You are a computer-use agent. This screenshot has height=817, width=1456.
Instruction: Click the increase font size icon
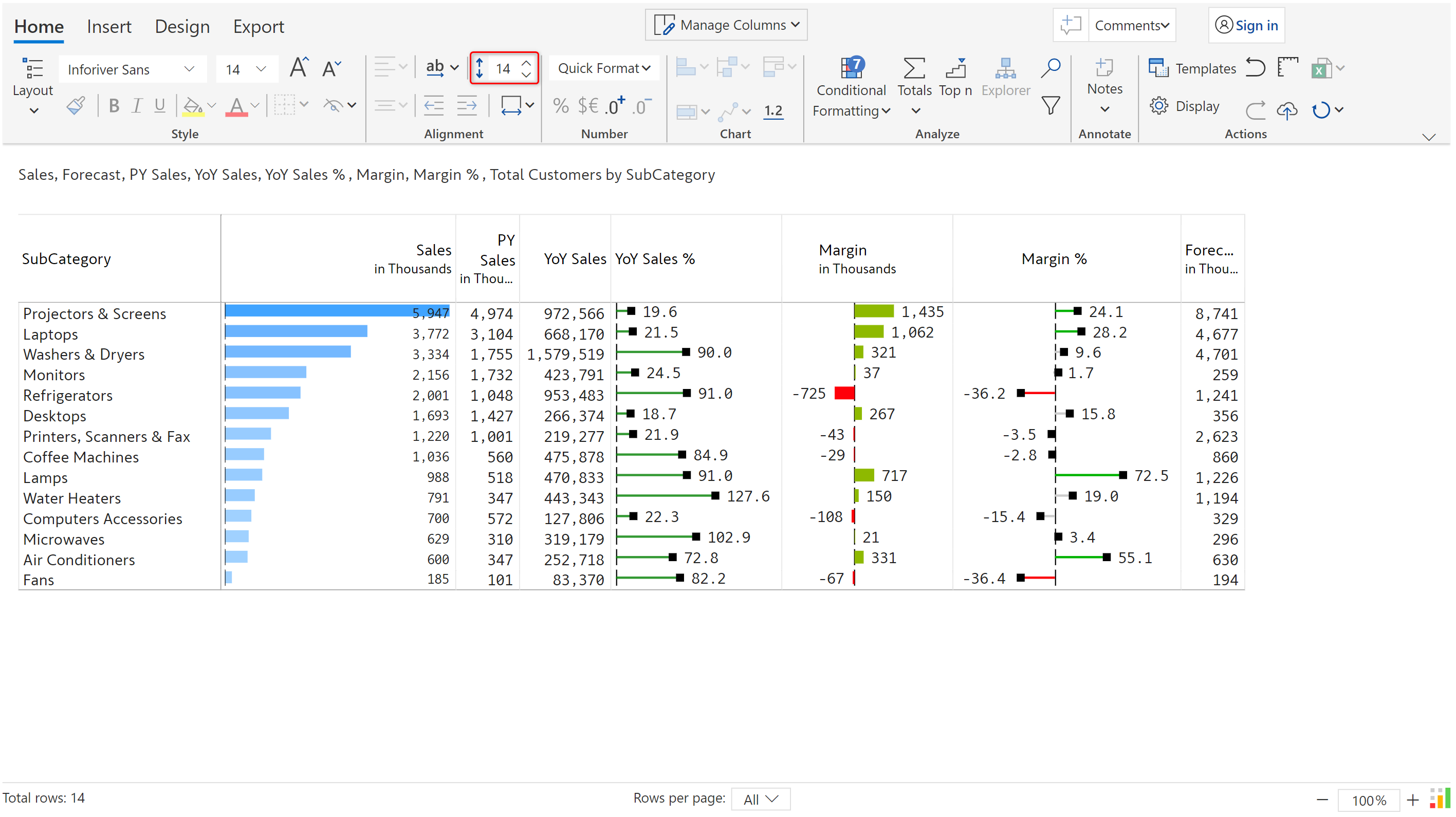tap(299, 68)
